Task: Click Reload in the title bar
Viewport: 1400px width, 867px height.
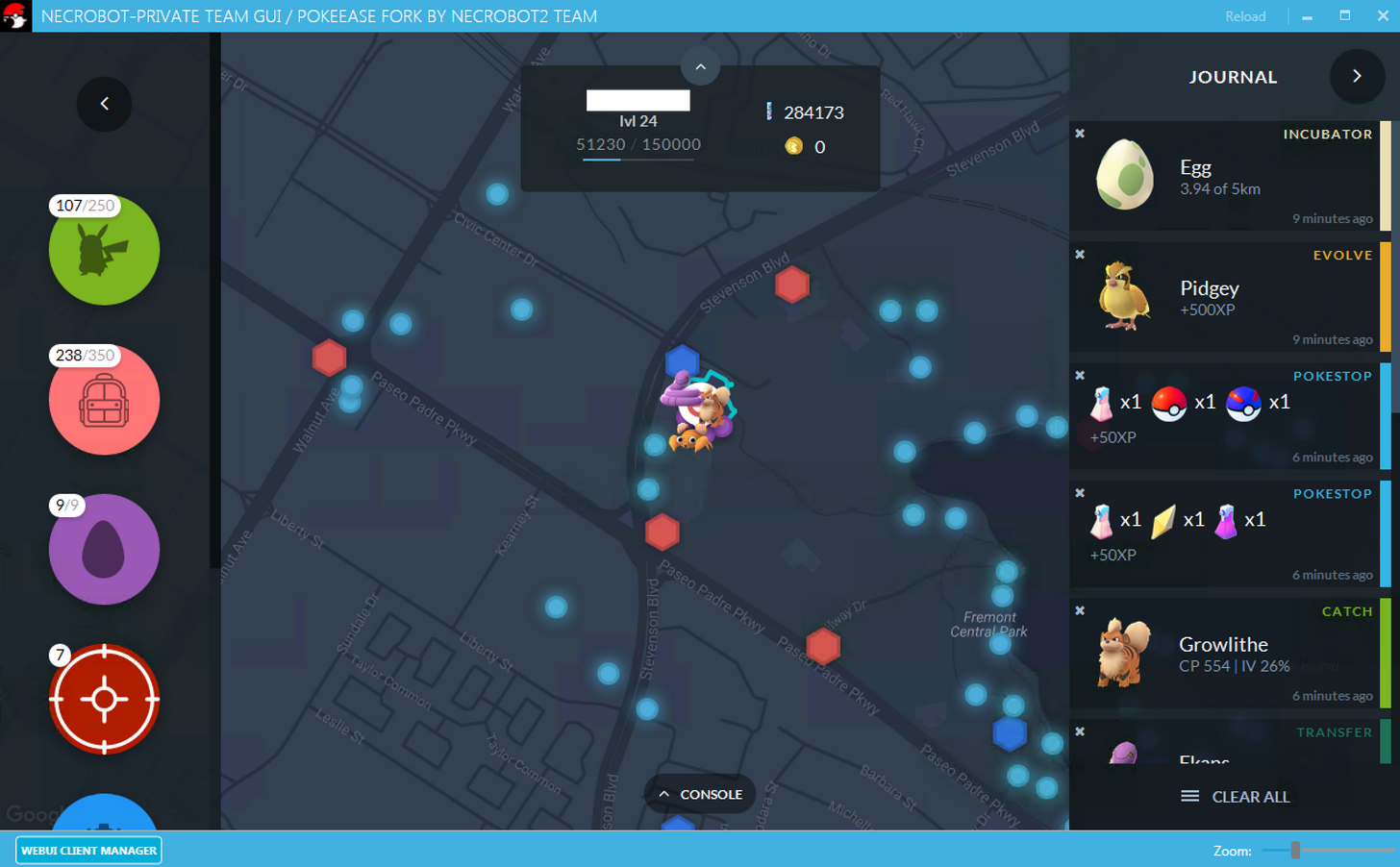Action: (1245, 16)
